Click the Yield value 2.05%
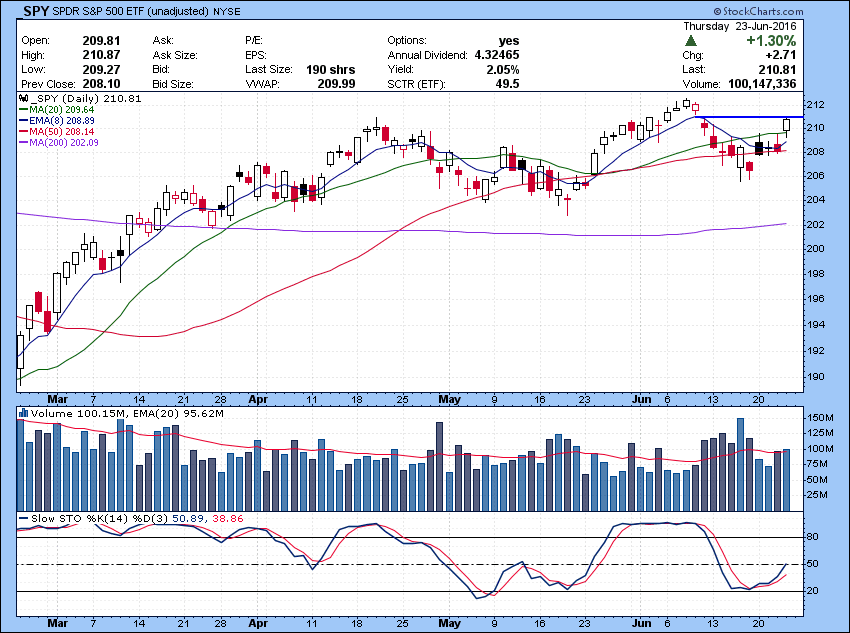This screenshot has width=850, height=633. click(503, 69)
